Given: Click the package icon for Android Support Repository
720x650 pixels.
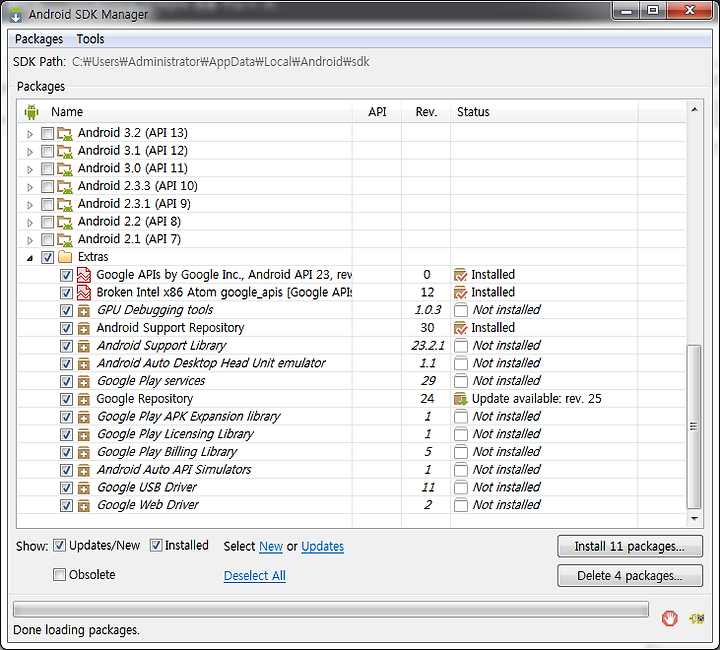Looking at the screenshot, I should [x=84, y=328].
